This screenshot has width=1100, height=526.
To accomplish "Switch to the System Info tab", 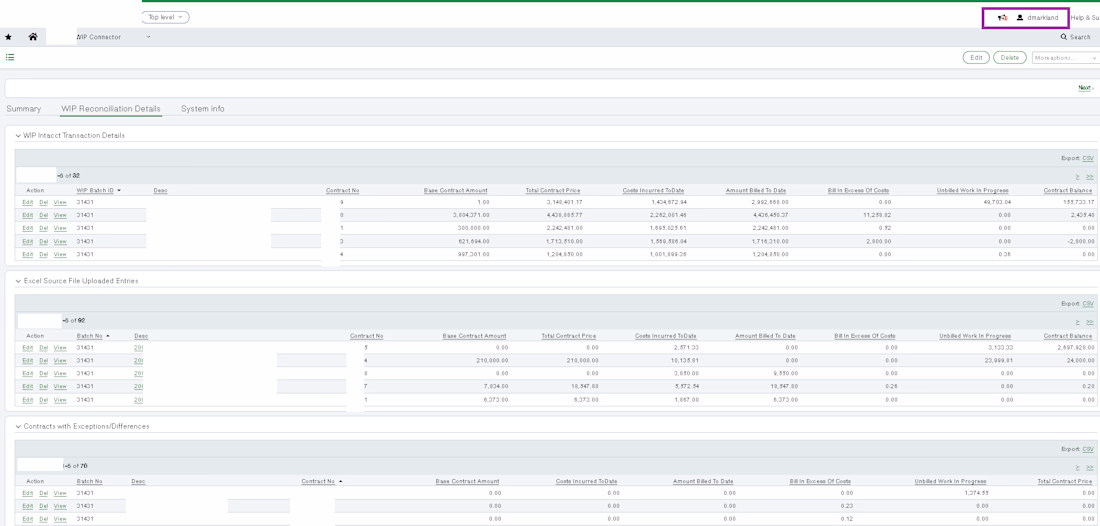I will click(x=203, y=109).
